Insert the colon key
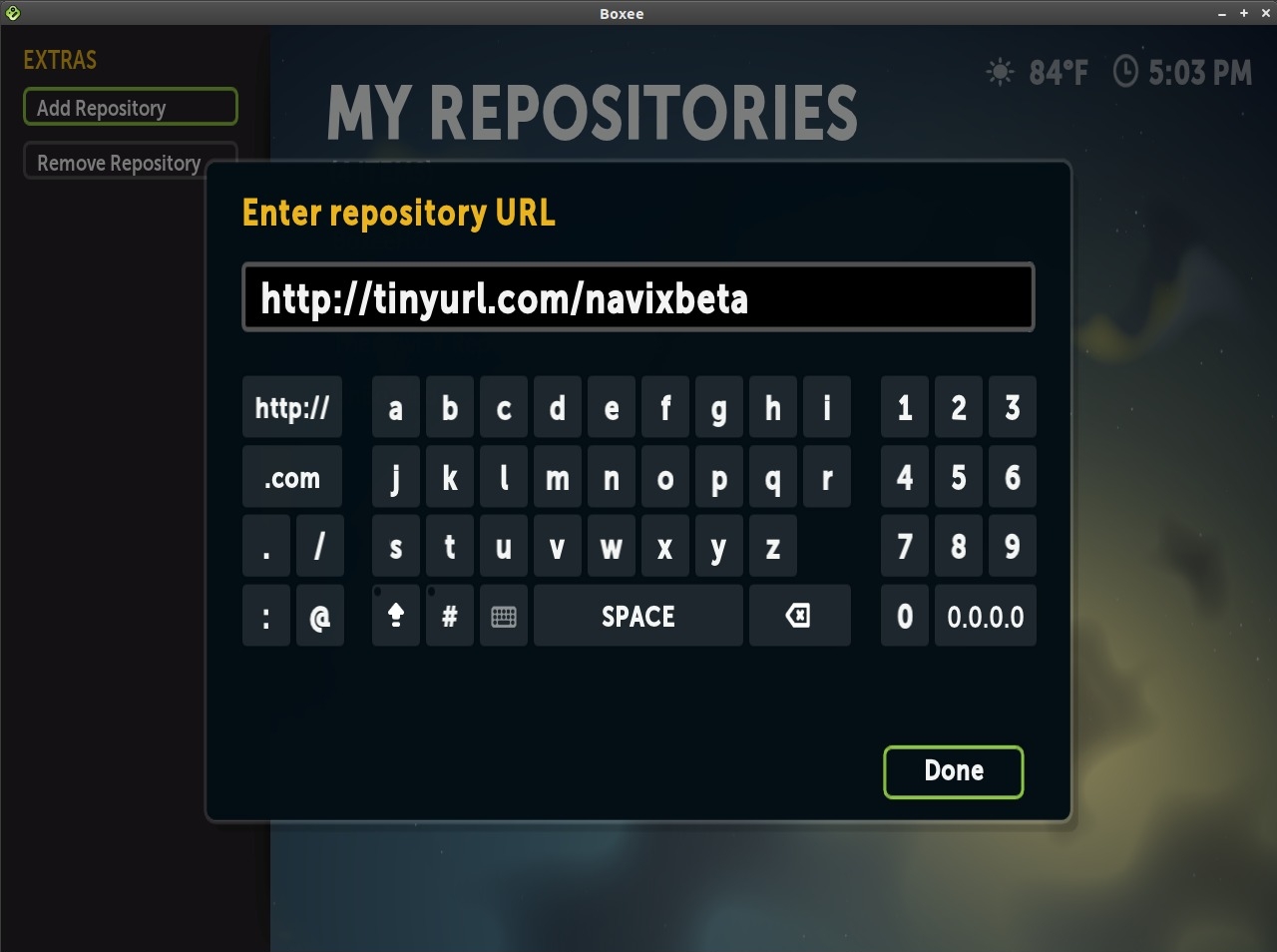This screenshot has height=952, width=1277. tap(266, 616)
